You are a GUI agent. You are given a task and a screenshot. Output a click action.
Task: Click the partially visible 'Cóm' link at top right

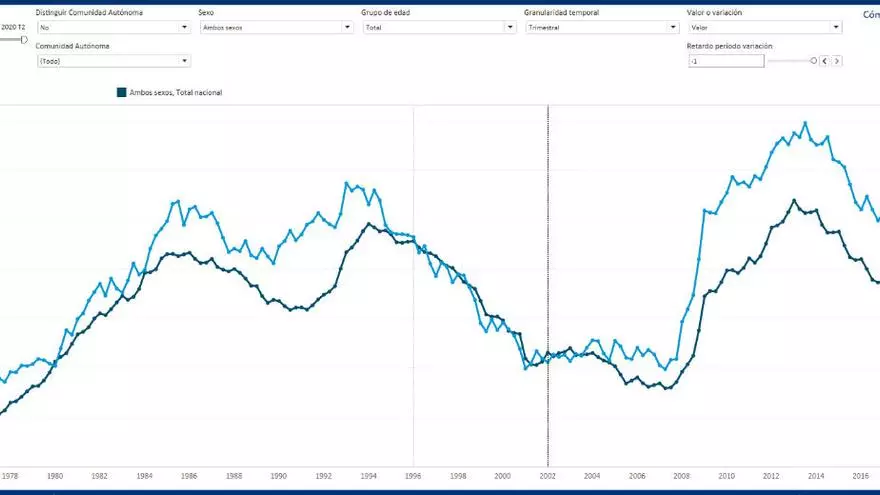coord(870,15)
